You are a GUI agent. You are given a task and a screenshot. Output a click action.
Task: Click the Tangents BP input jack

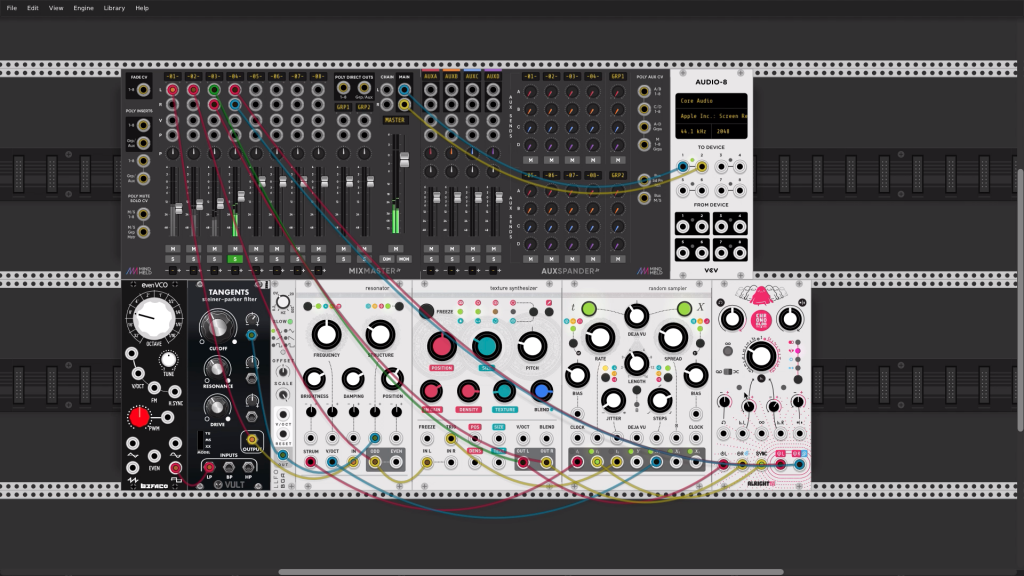coord(229,467)
